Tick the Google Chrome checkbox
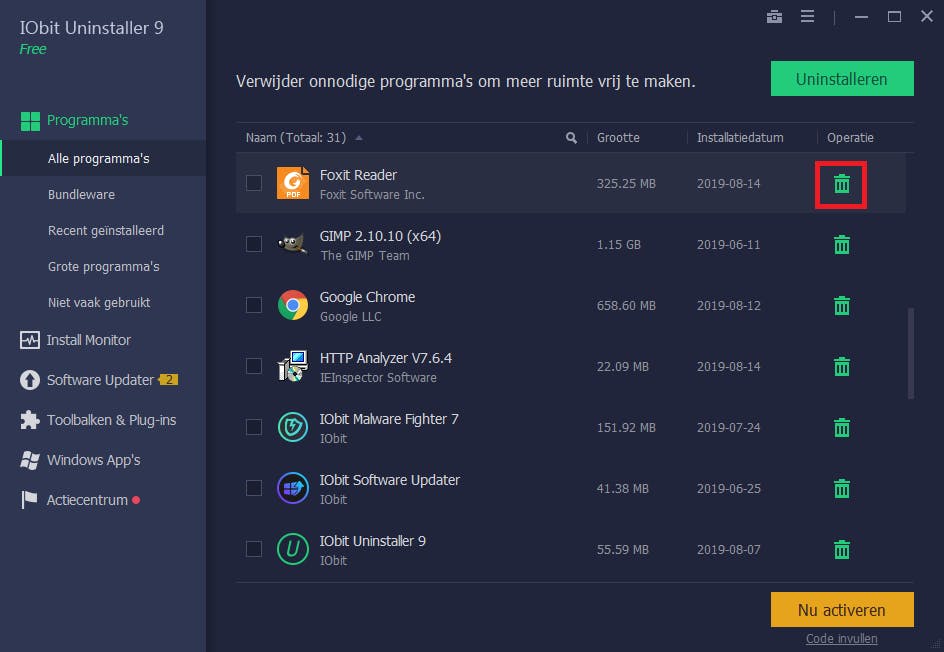This screenshot has height=652, width=944. [x=254, y=305]
